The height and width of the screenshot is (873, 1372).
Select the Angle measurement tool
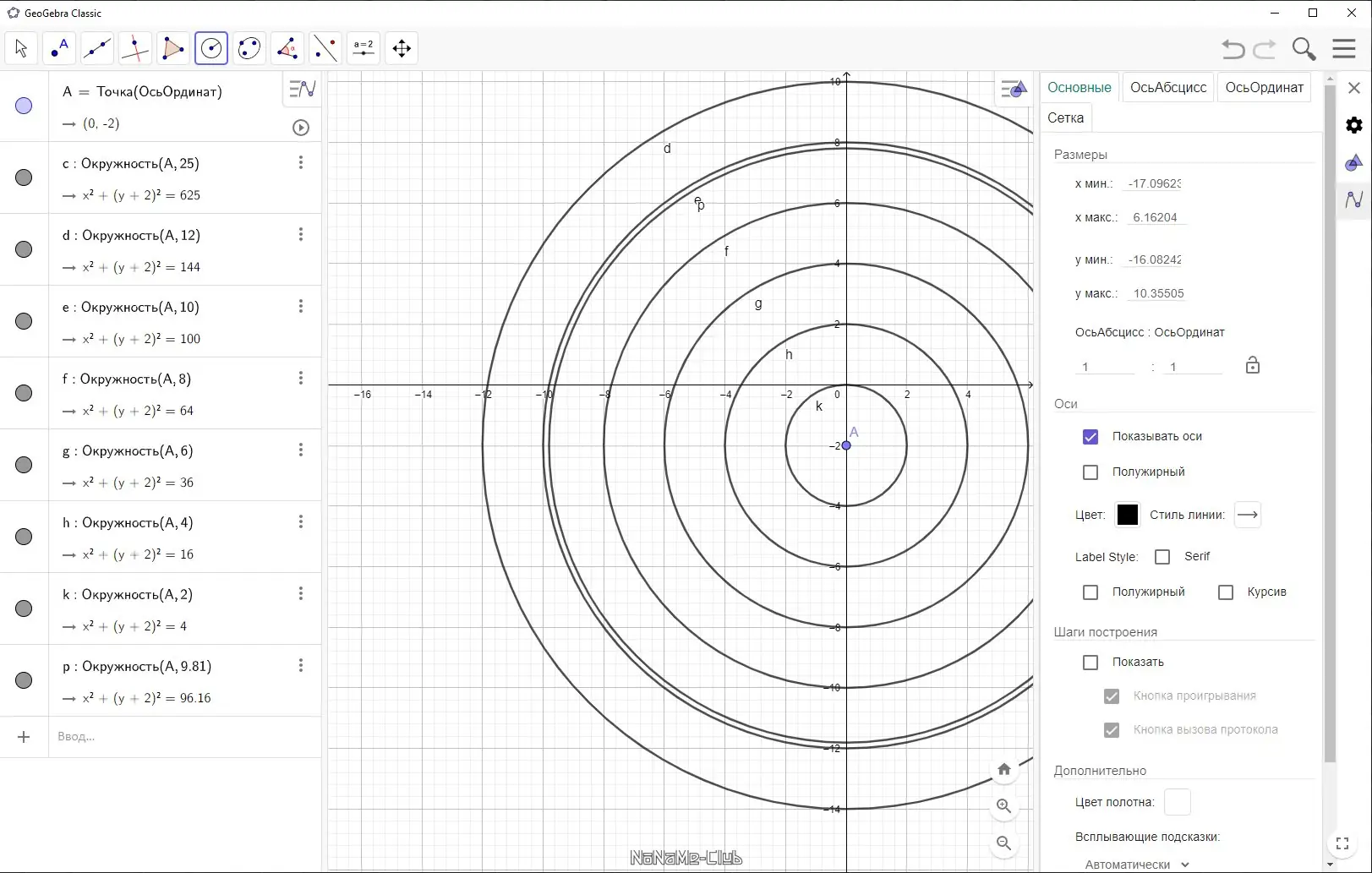287,49
